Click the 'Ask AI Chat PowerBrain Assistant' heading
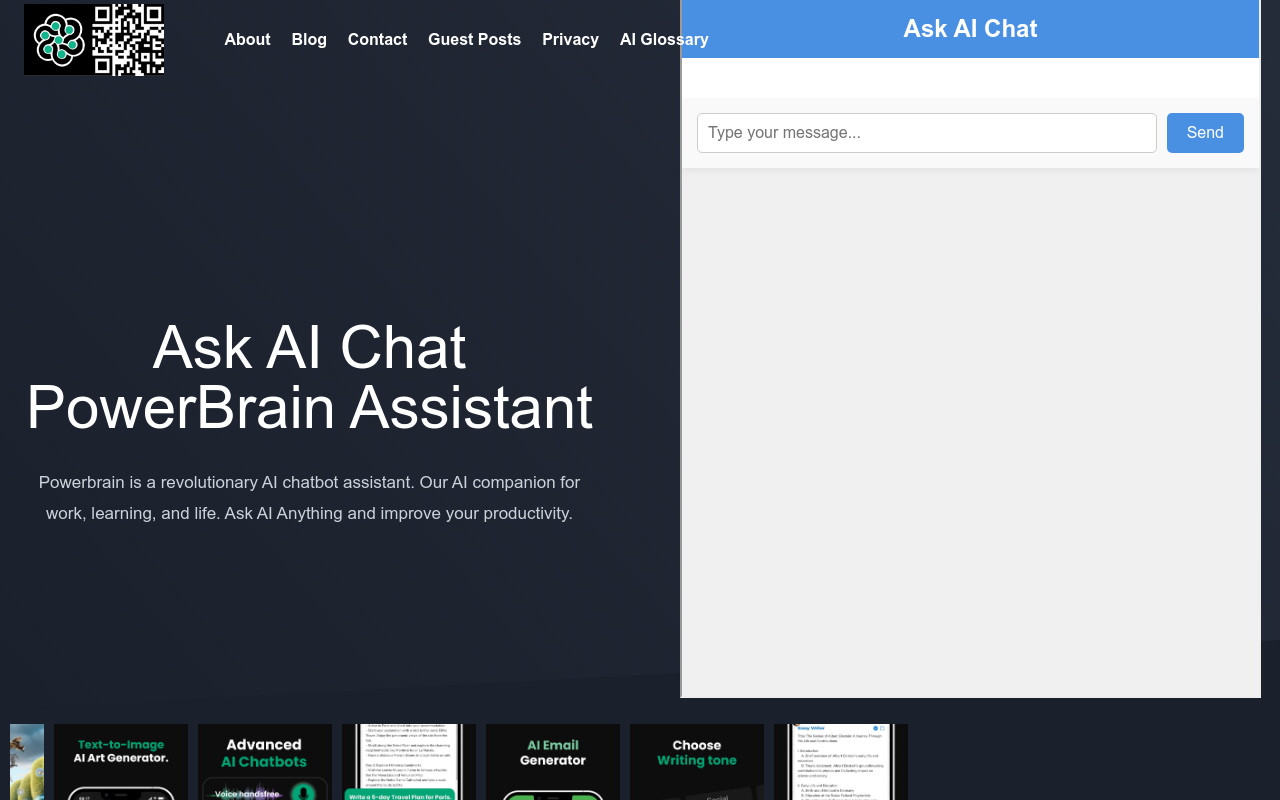1280x800 pixels. click(310, 377)
